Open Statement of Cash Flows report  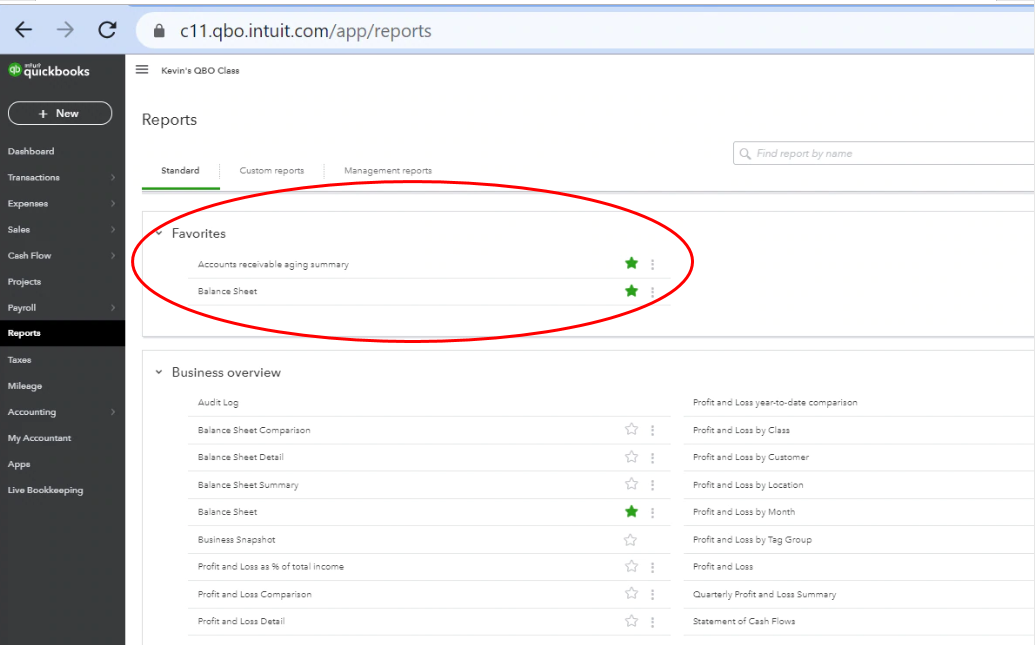point(744,621)
